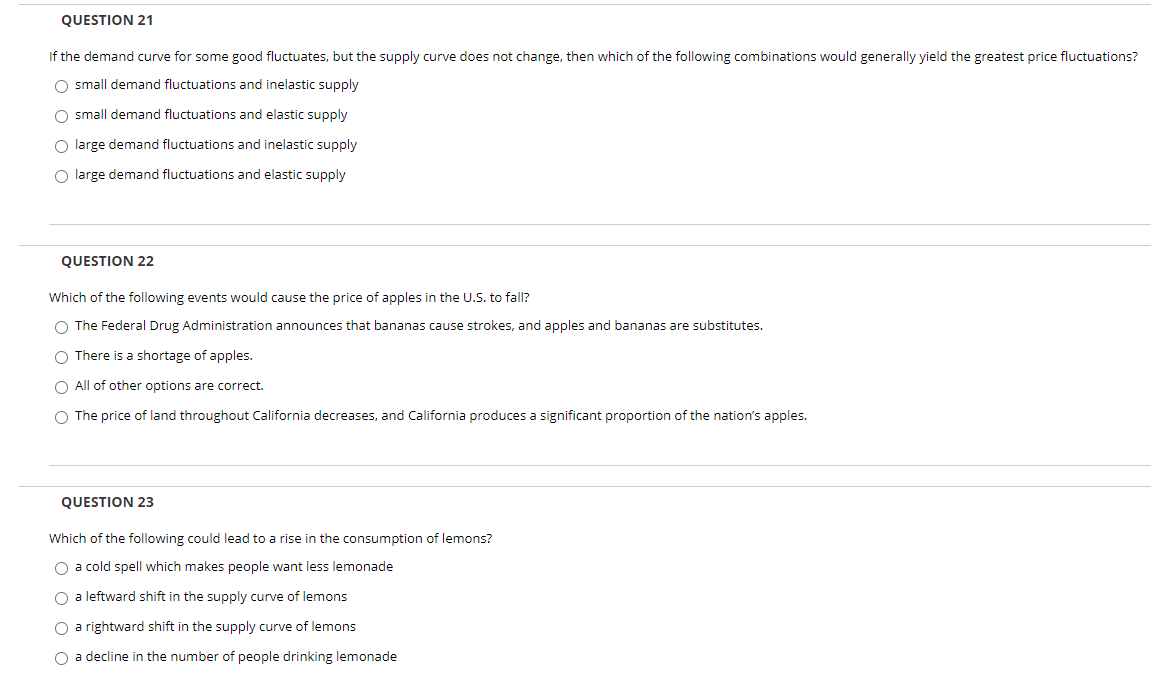
Task: Select "a cold spell which makes people want less lemonade"
Action: [61, 568]
